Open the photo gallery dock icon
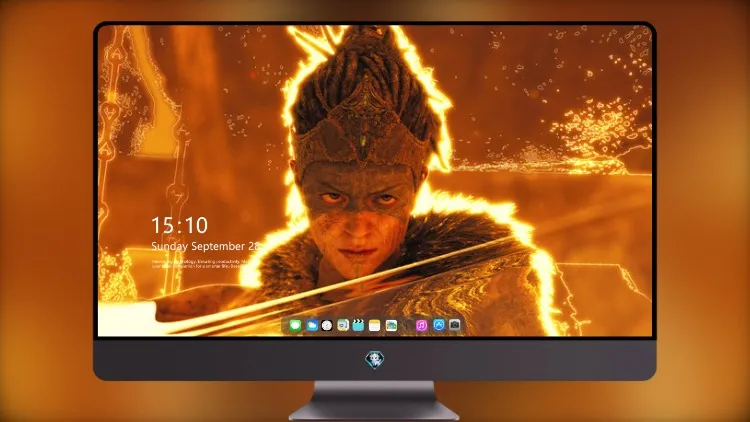The height and width of the screenshot is (422, 750). pos(391,326)
